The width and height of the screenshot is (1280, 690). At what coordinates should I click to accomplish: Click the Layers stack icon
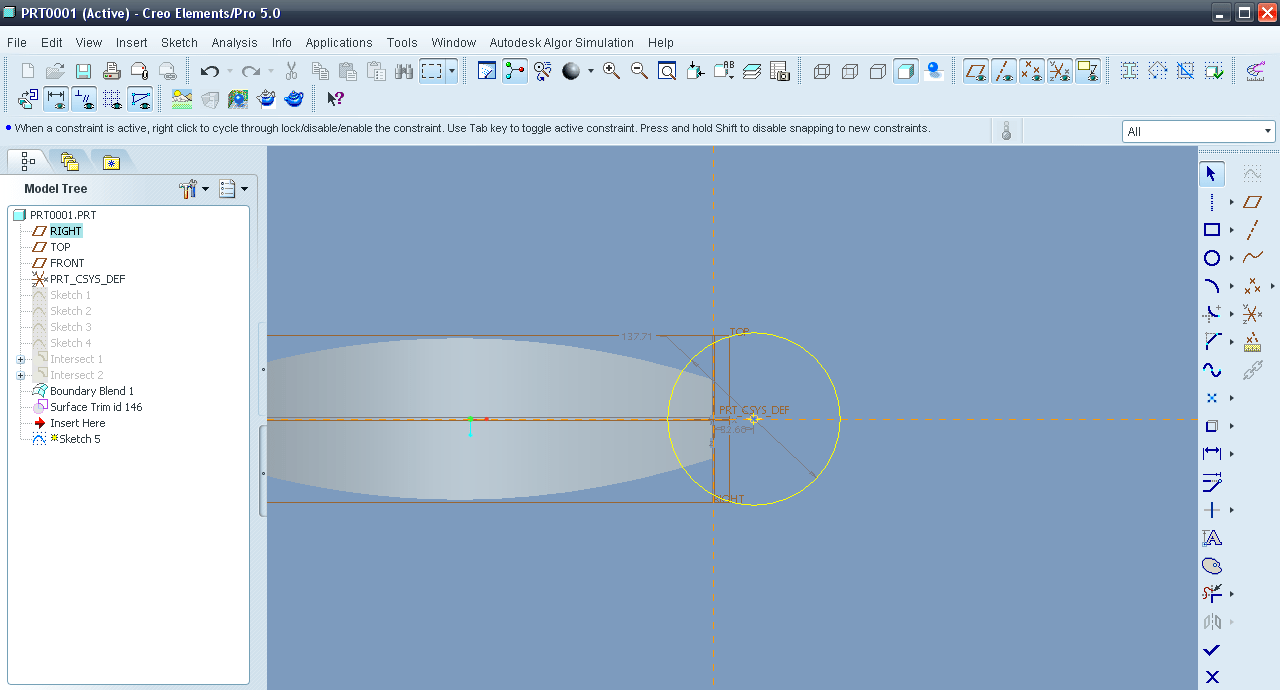tap(752, 71)
